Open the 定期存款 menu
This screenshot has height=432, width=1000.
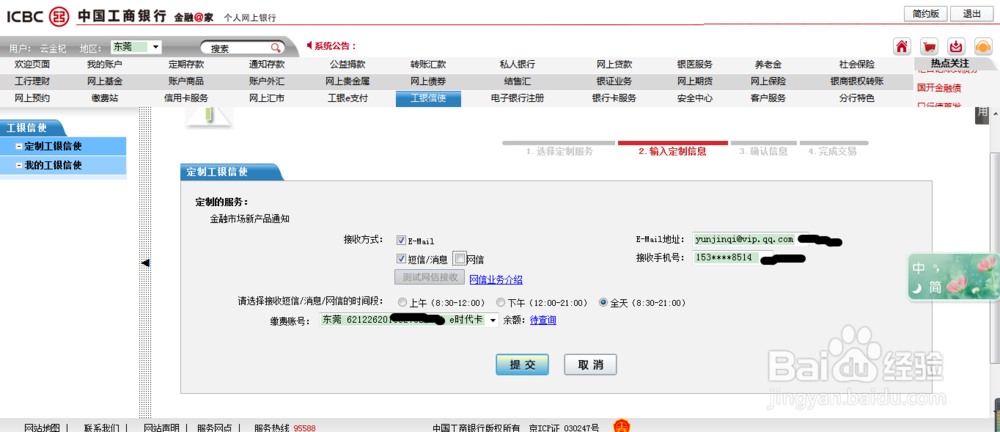pyautogui.click(x=186, y=64)
